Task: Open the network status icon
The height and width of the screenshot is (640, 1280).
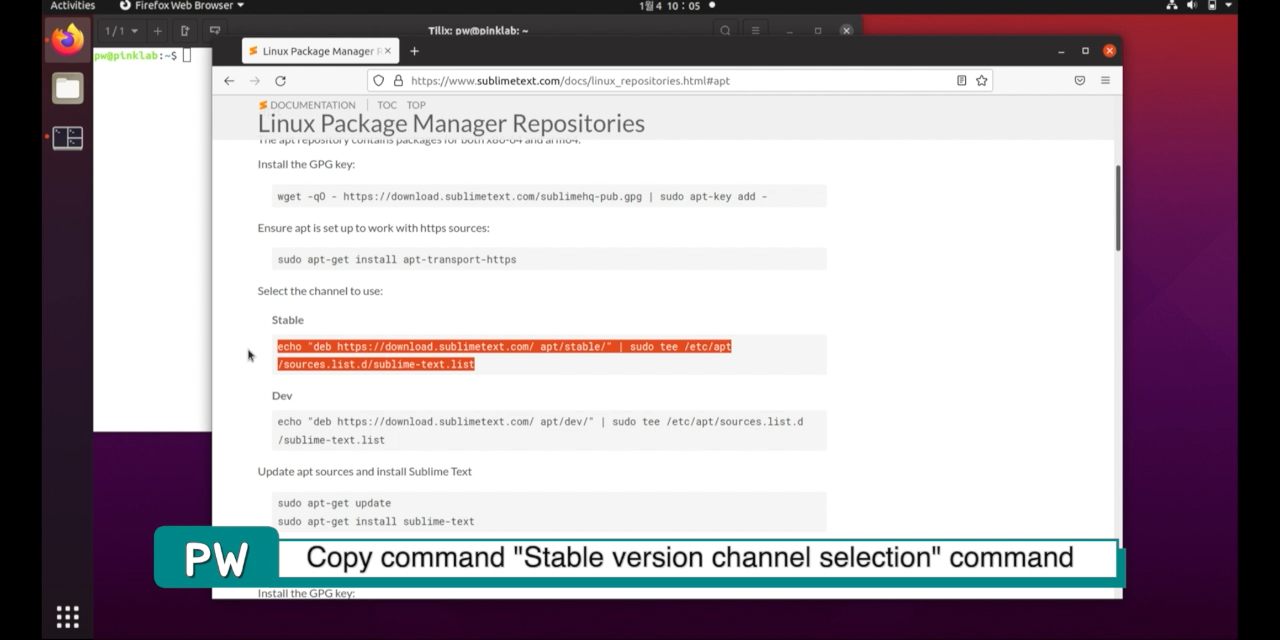Action: 1172,6
